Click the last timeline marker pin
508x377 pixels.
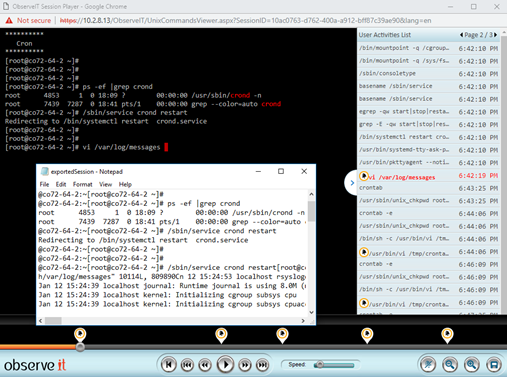447,335
